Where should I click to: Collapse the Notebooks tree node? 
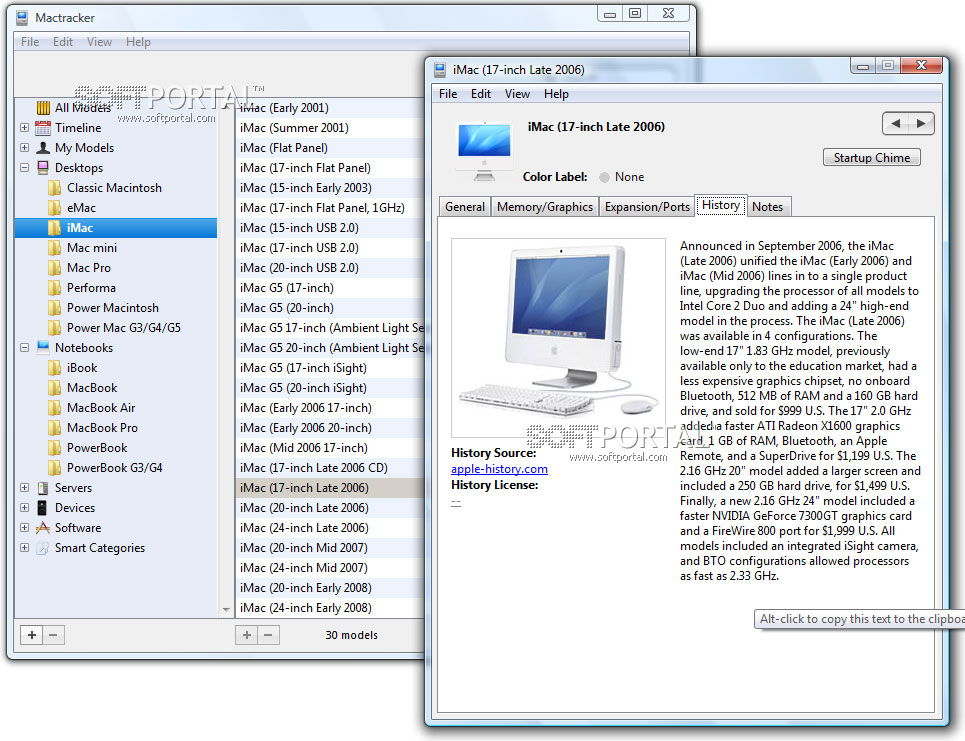click(x=24, y=348)
